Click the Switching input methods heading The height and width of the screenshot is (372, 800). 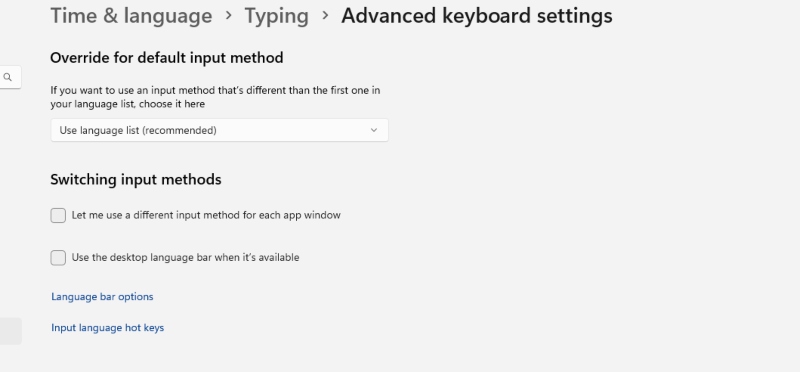136,180
